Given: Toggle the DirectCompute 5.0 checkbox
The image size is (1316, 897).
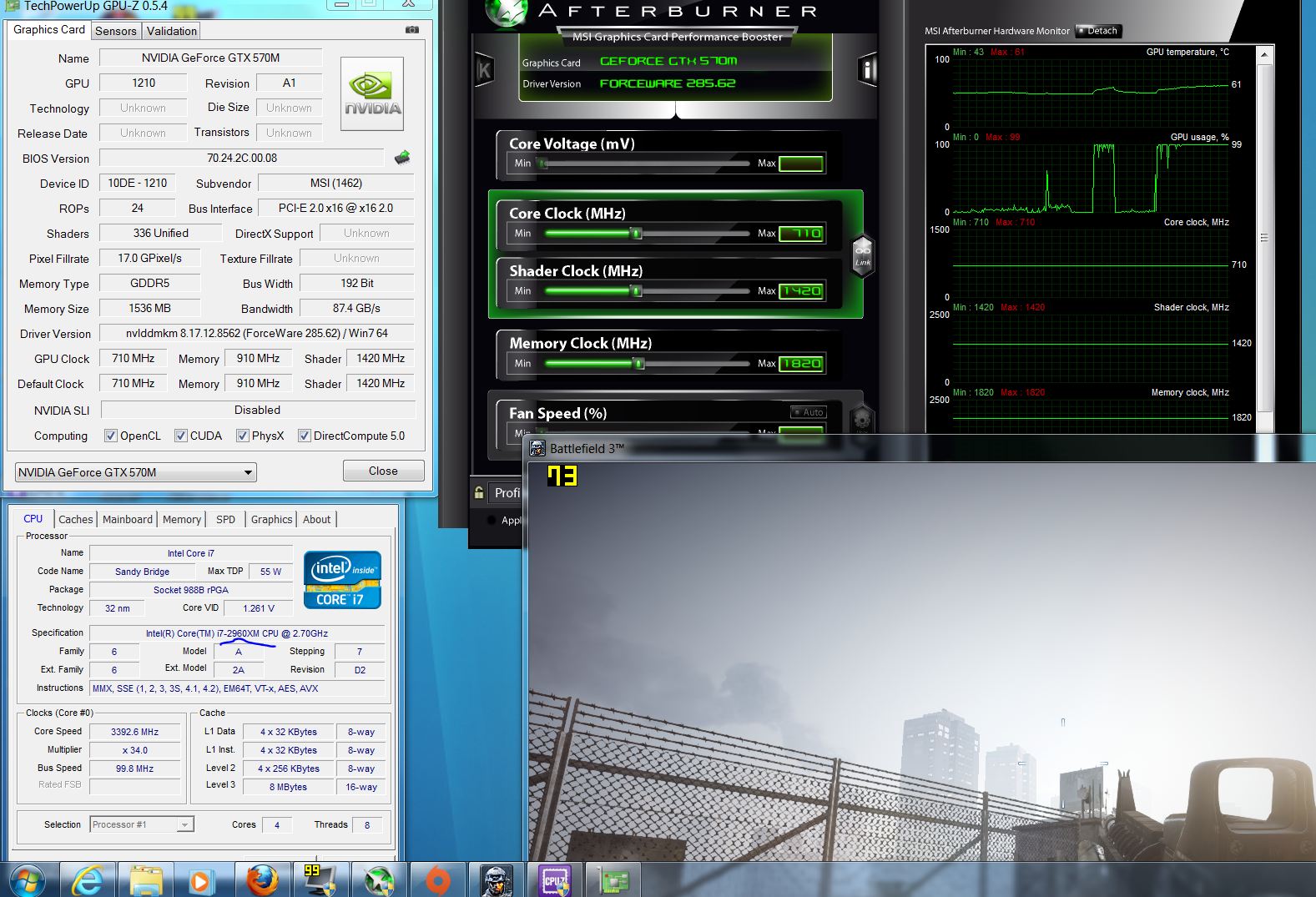Looking at the screenshot, I should pyautogui.click(x=305, y=436).
